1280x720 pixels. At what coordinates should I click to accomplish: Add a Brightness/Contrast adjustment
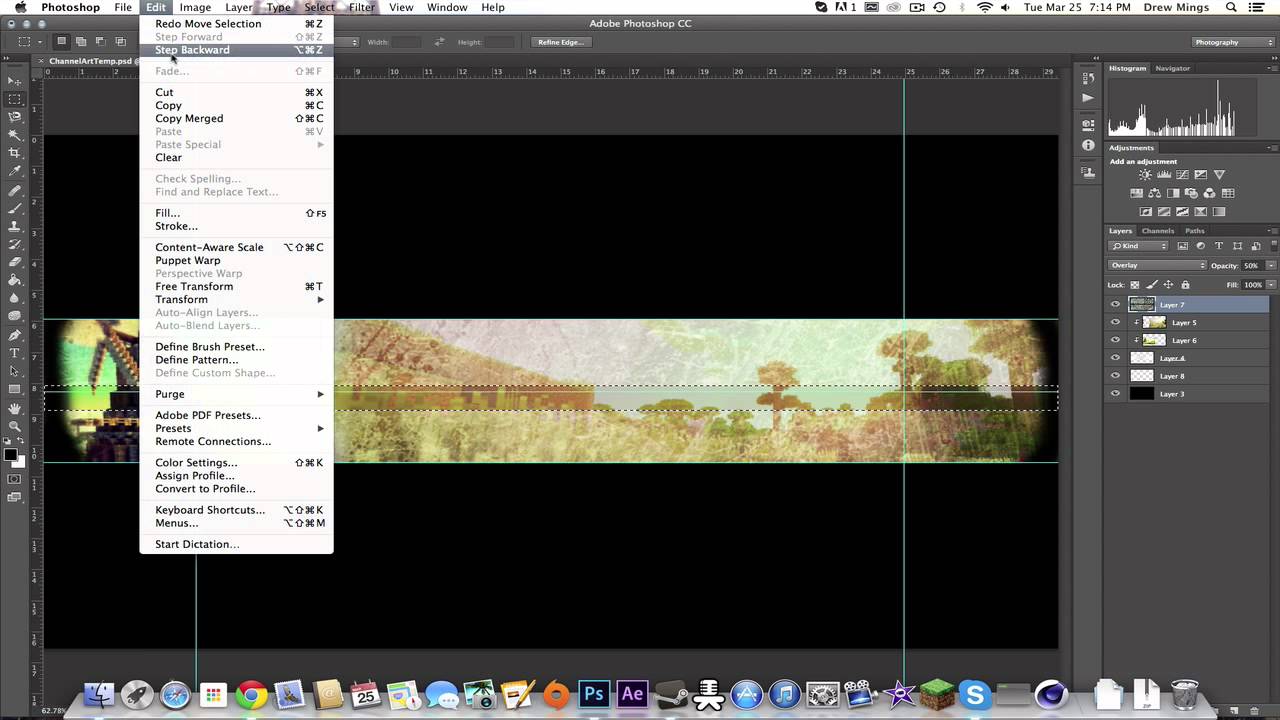[1145, 175]
